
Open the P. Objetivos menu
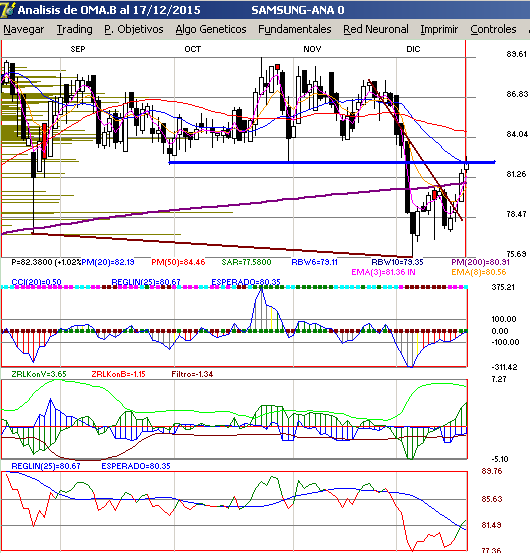(134, 29)
